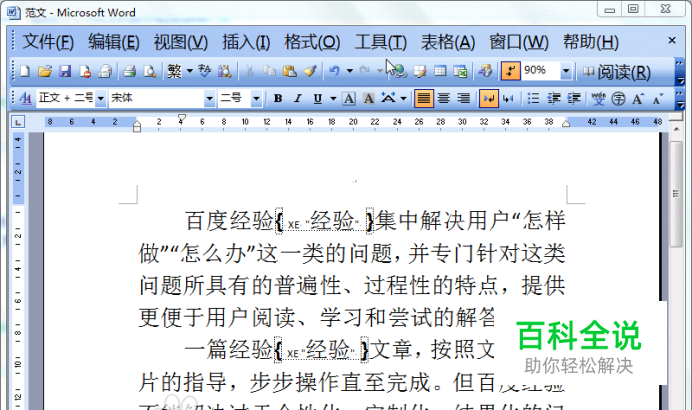Open the 视图(V) menu
The width and height of the screenshot is (692, 410).
181,42
